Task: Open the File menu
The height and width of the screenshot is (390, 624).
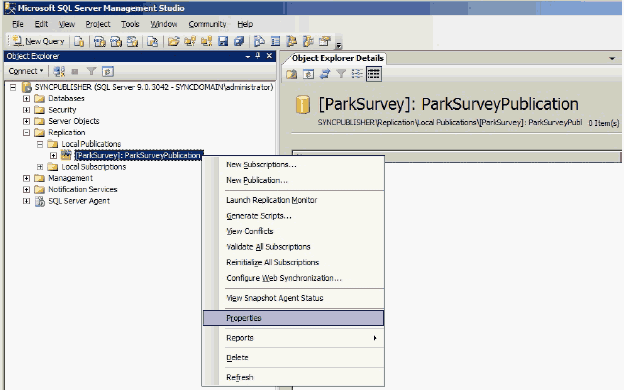Action: (x=18, y=24)
